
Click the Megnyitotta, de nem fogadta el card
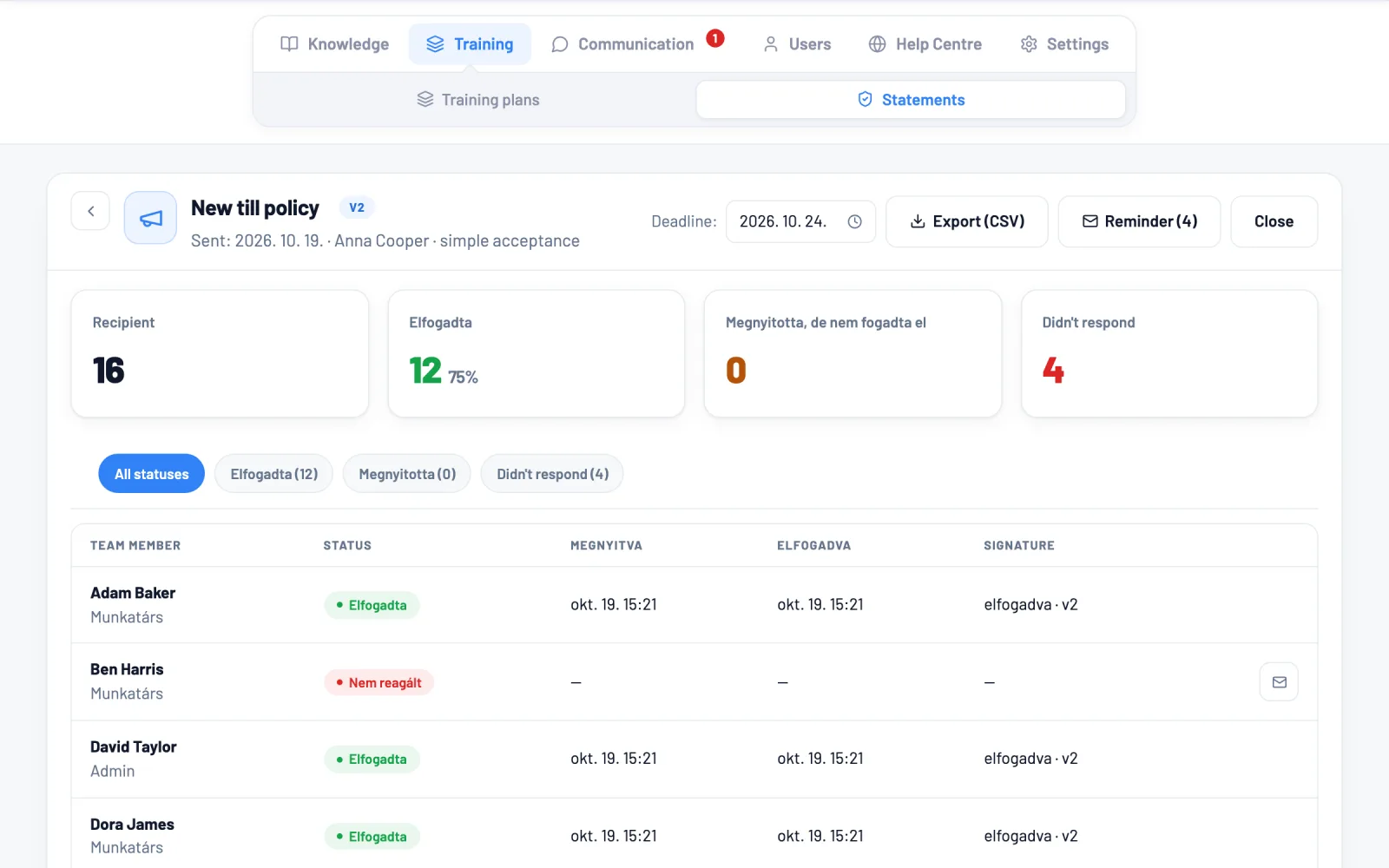pos(852,353)
